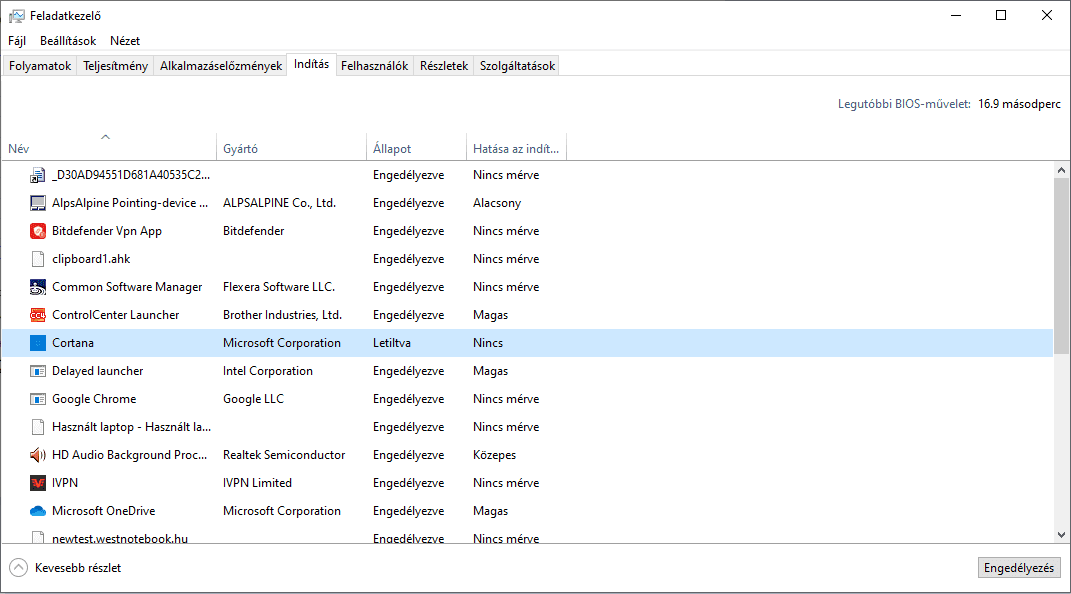1071x594 pixels.
Task: Sort by Állapot column header
Action: pyautogui.click(x=392, y=149)
